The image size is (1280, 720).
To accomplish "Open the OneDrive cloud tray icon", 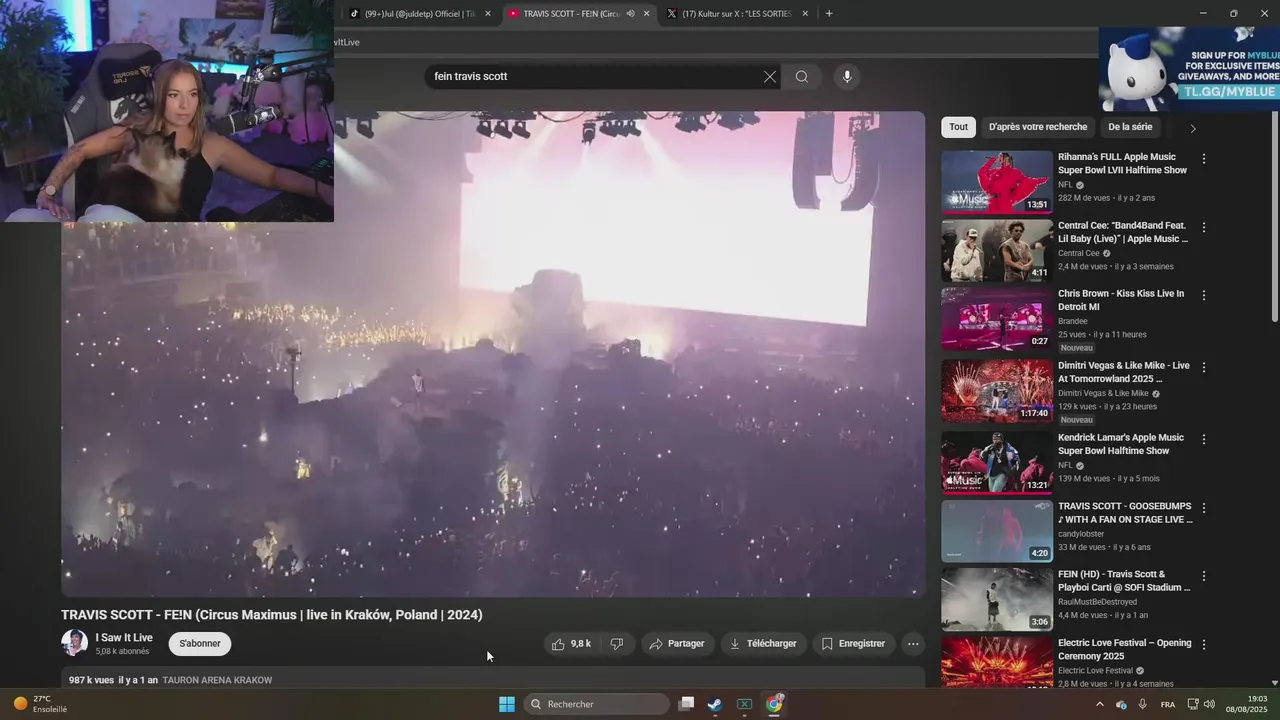I will coord(1121,704).
